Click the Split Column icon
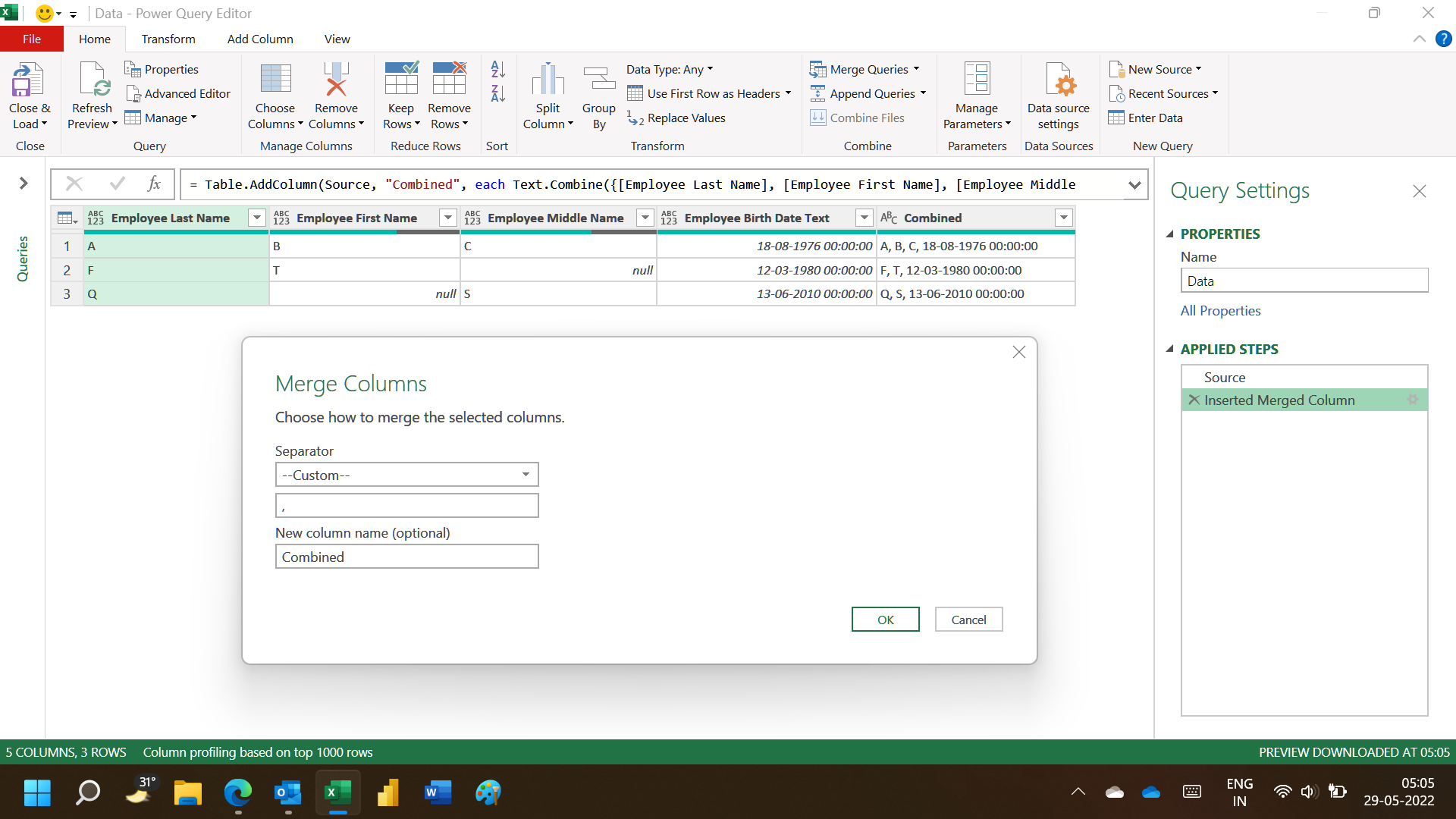 [548, 80]
